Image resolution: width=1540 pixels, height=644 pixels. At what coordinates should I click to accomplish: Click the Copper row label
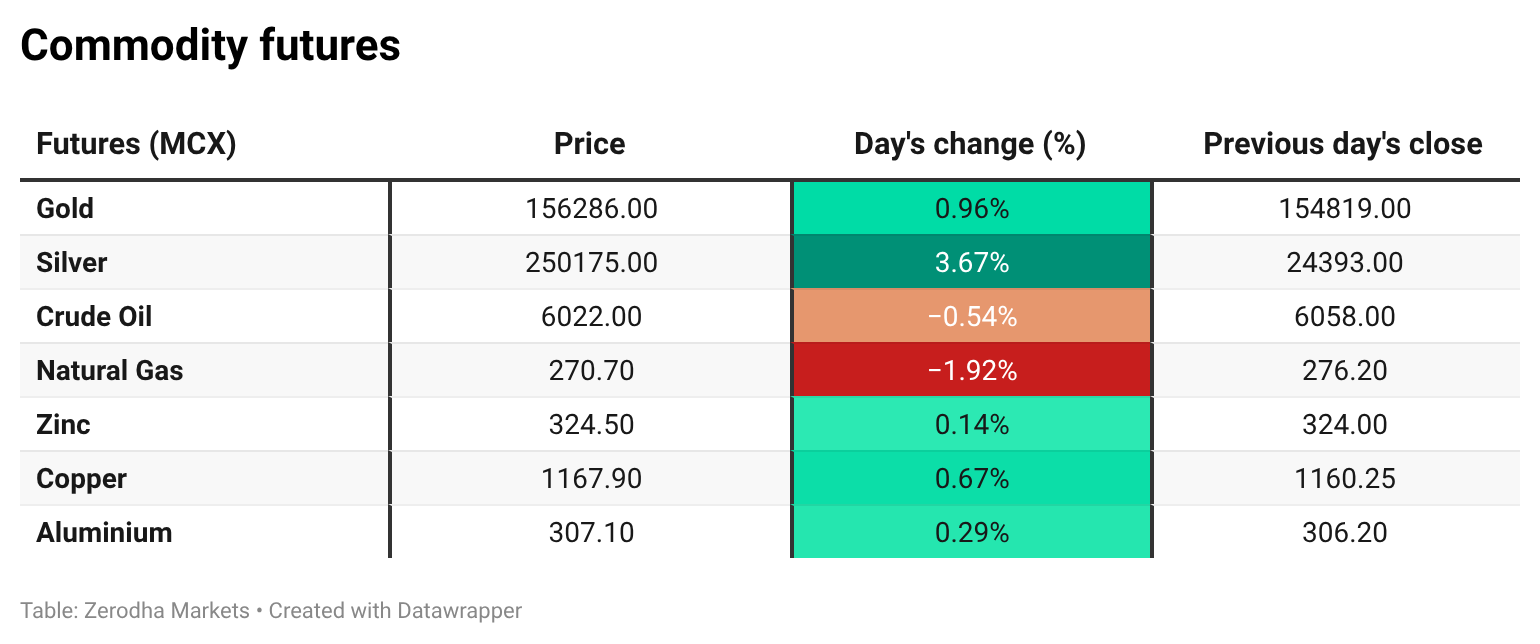coord(81,479)
